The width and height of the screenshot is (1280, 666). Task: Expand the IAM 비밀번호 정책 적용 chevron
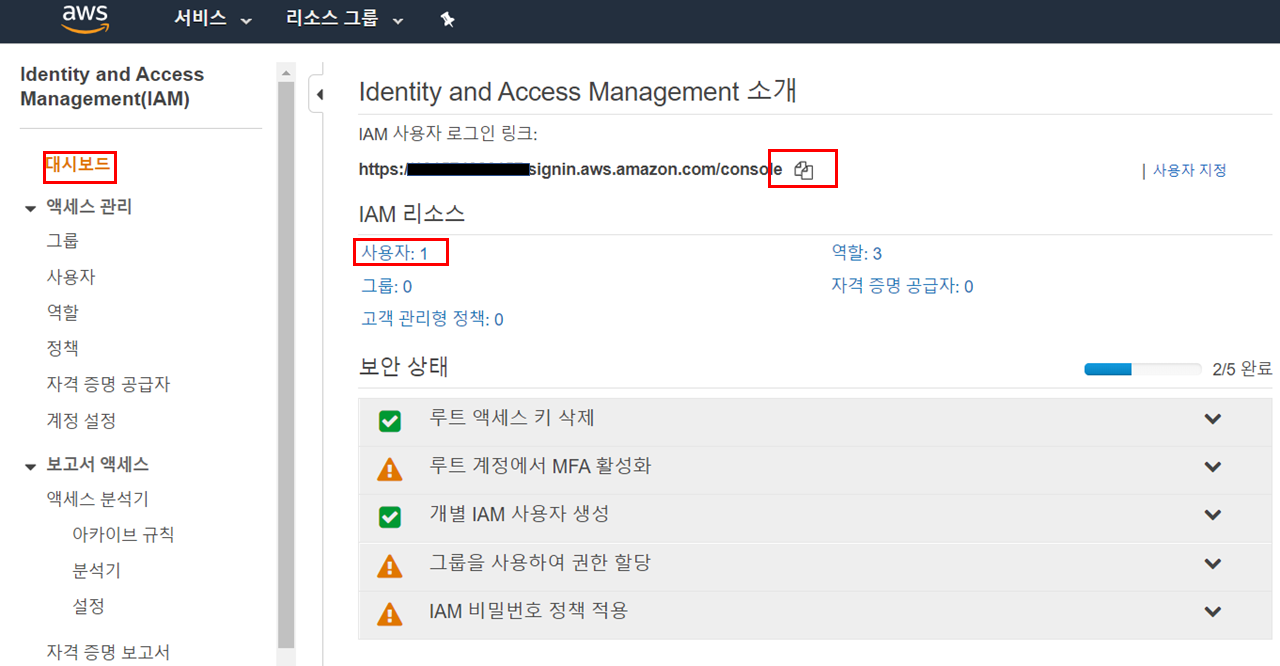pos(1213,612)
